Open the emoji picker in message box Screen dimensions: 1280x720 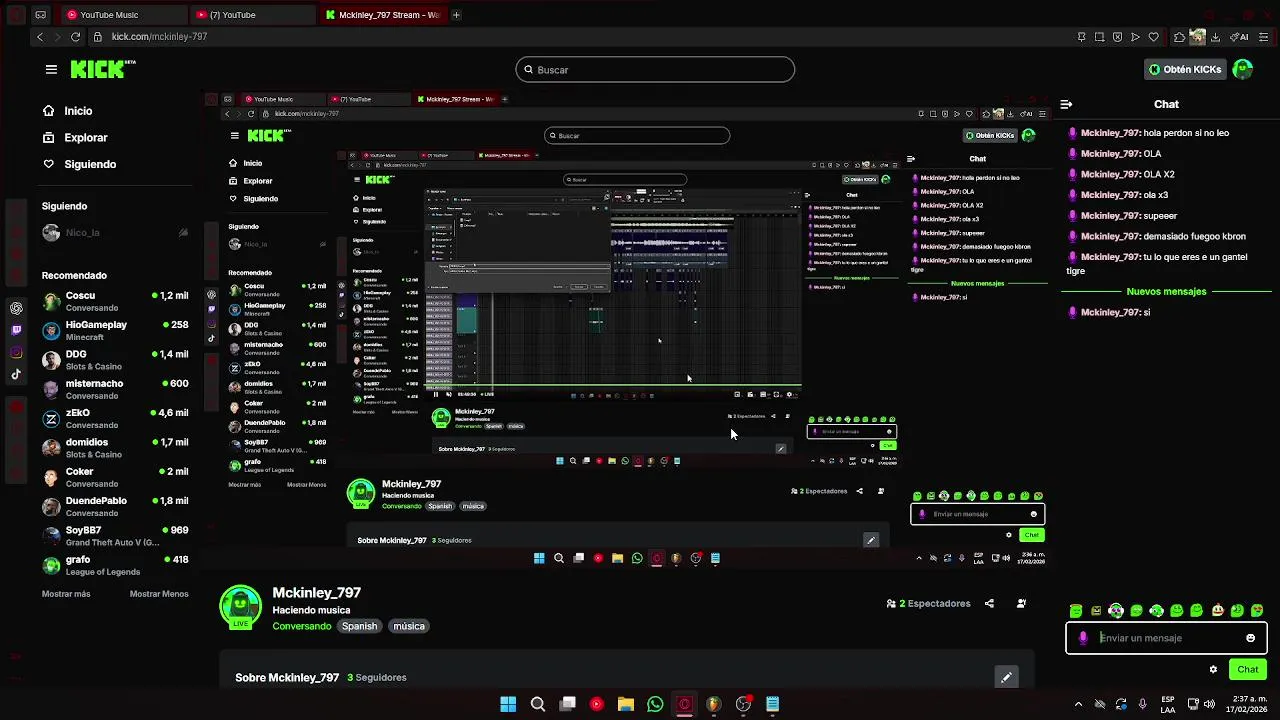[x=1250, y=638]
